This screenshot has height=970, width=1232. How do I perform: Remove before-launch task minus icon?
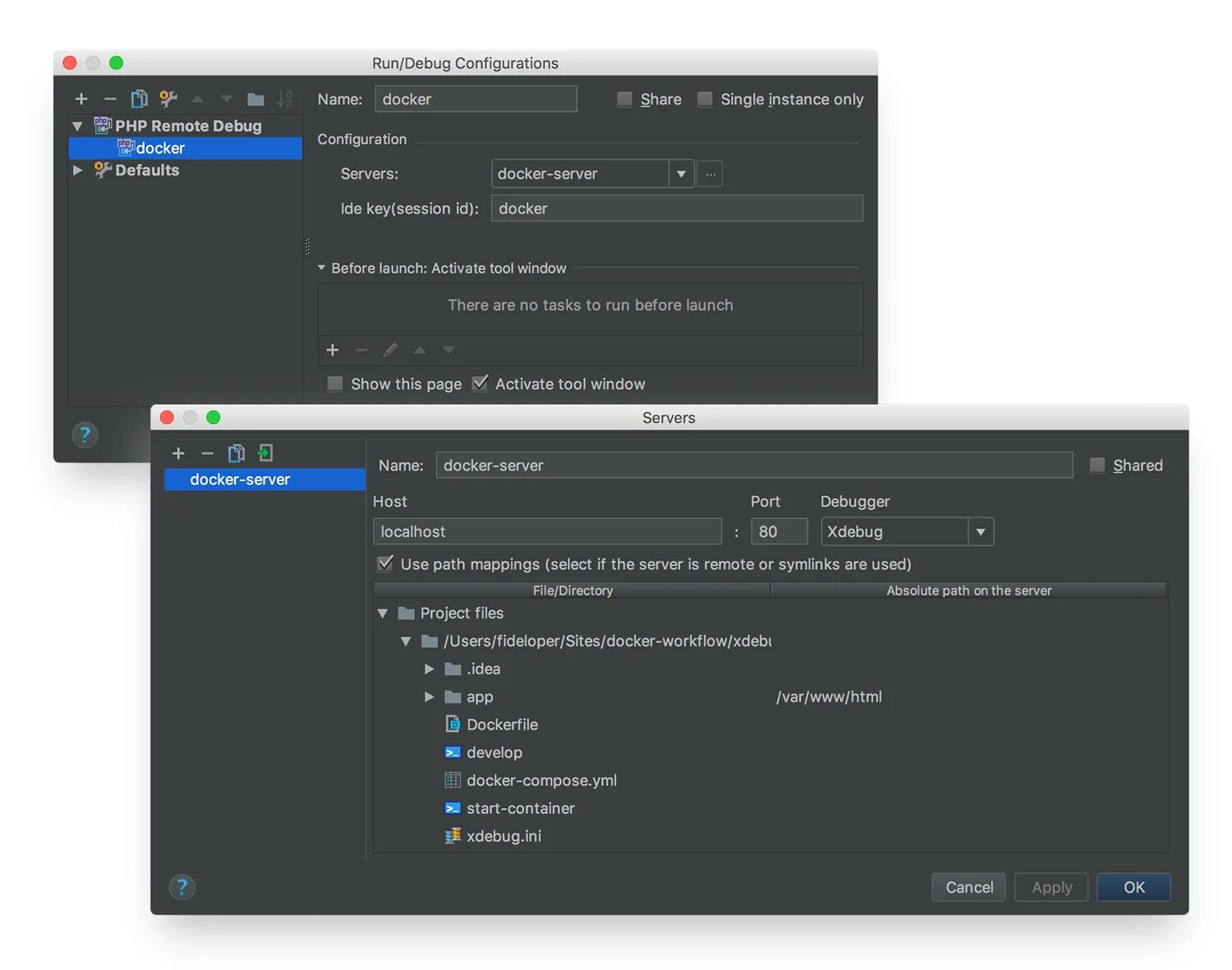361,350
